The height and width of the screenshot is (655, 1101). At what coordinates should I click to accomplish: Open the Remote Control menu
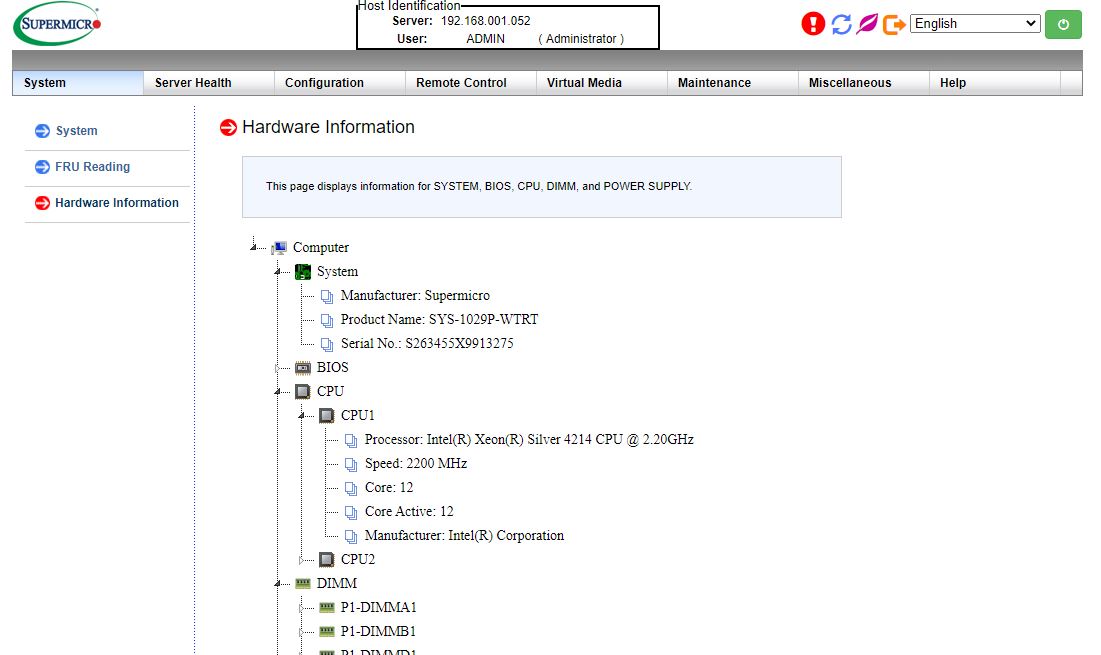(x=470, y=83)
